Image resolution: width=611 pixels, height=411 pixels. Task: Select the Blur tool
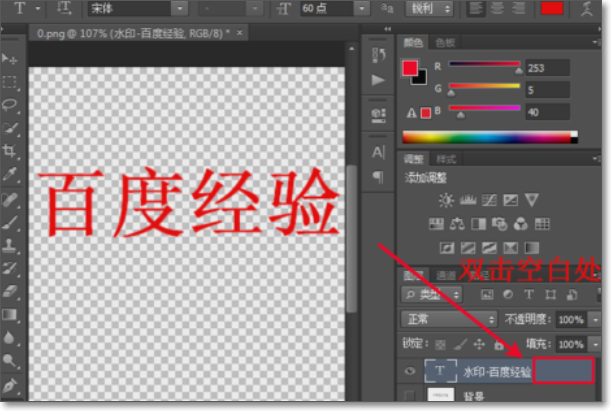[9, 337]
